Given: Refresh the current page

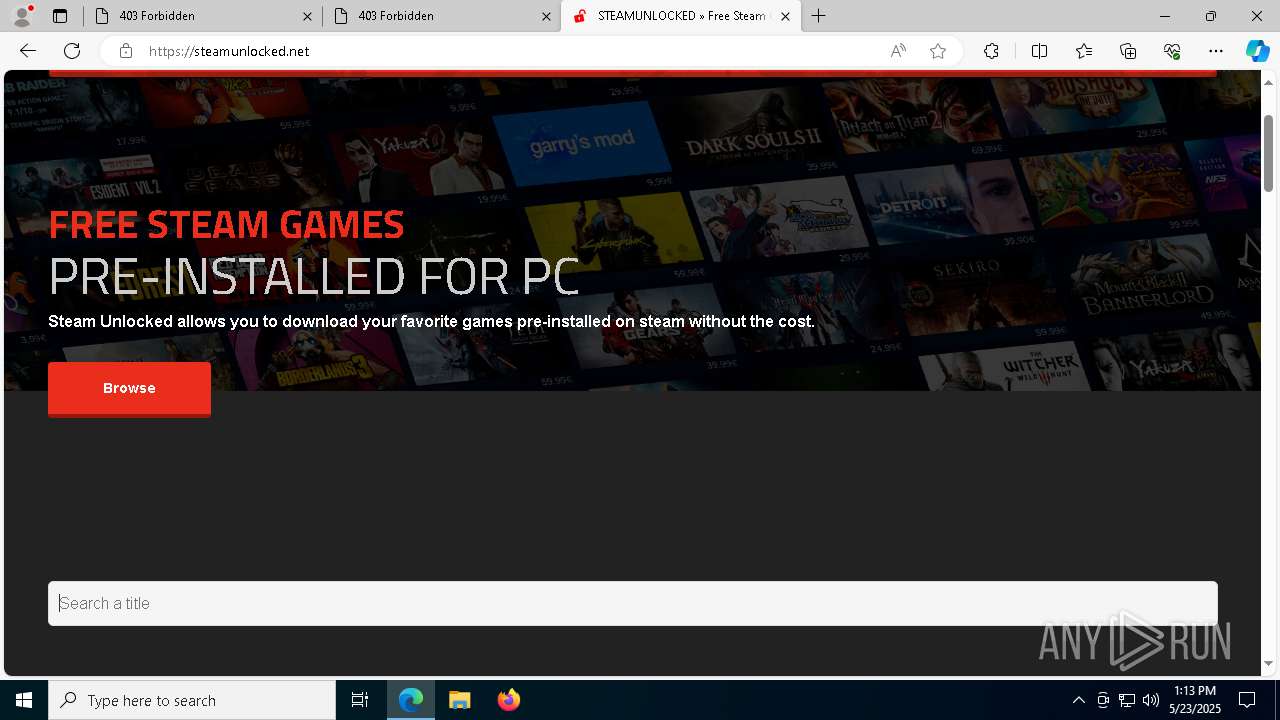Looking at the screenshot, I should (x=72, y=51).
